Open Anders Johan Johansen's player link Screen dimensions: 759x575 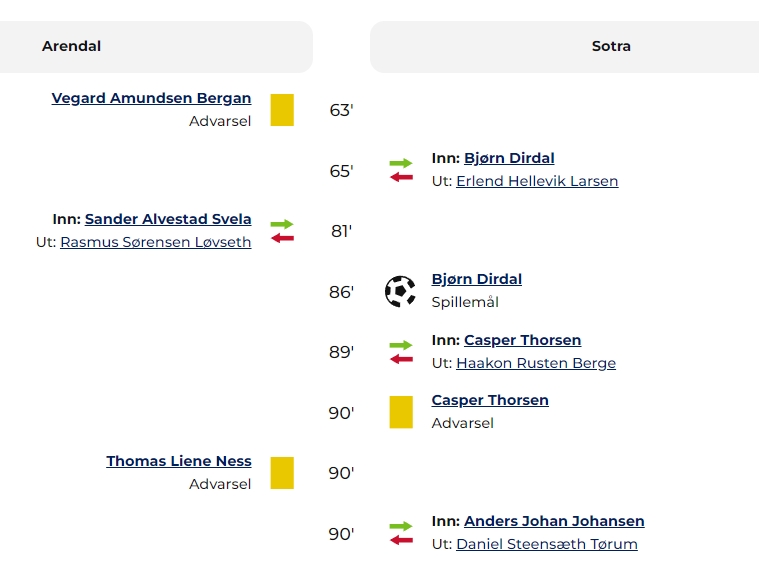(554, 521)
